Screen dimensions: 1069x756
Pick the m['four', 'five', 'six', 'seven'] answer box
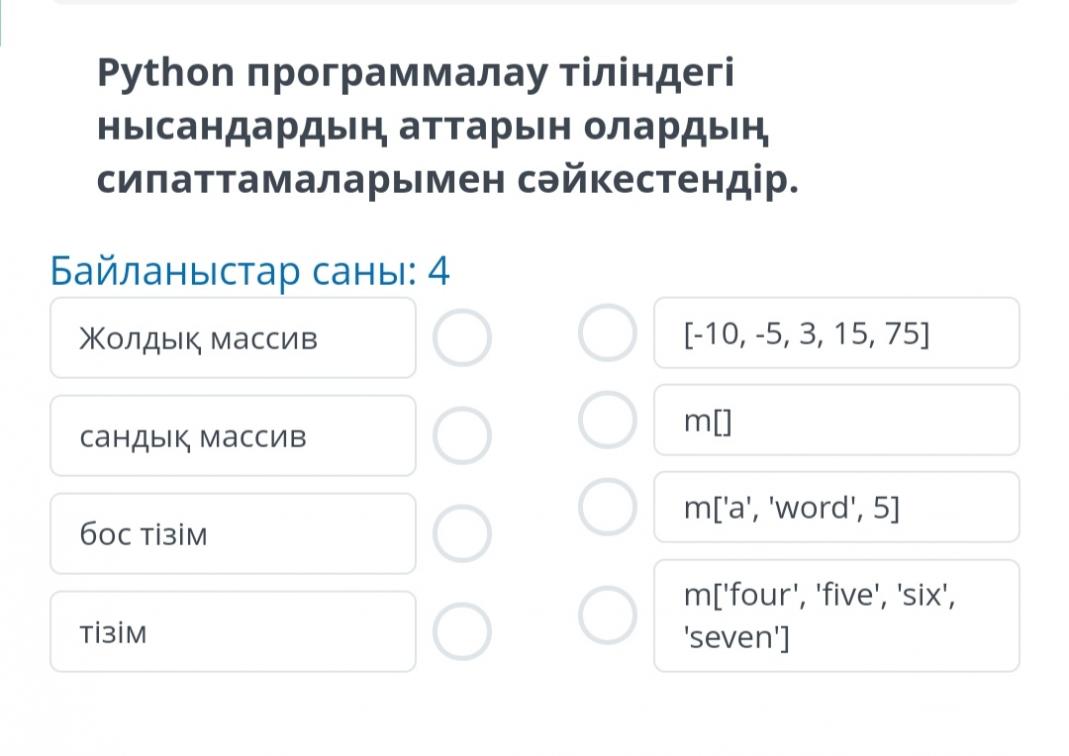836,615
